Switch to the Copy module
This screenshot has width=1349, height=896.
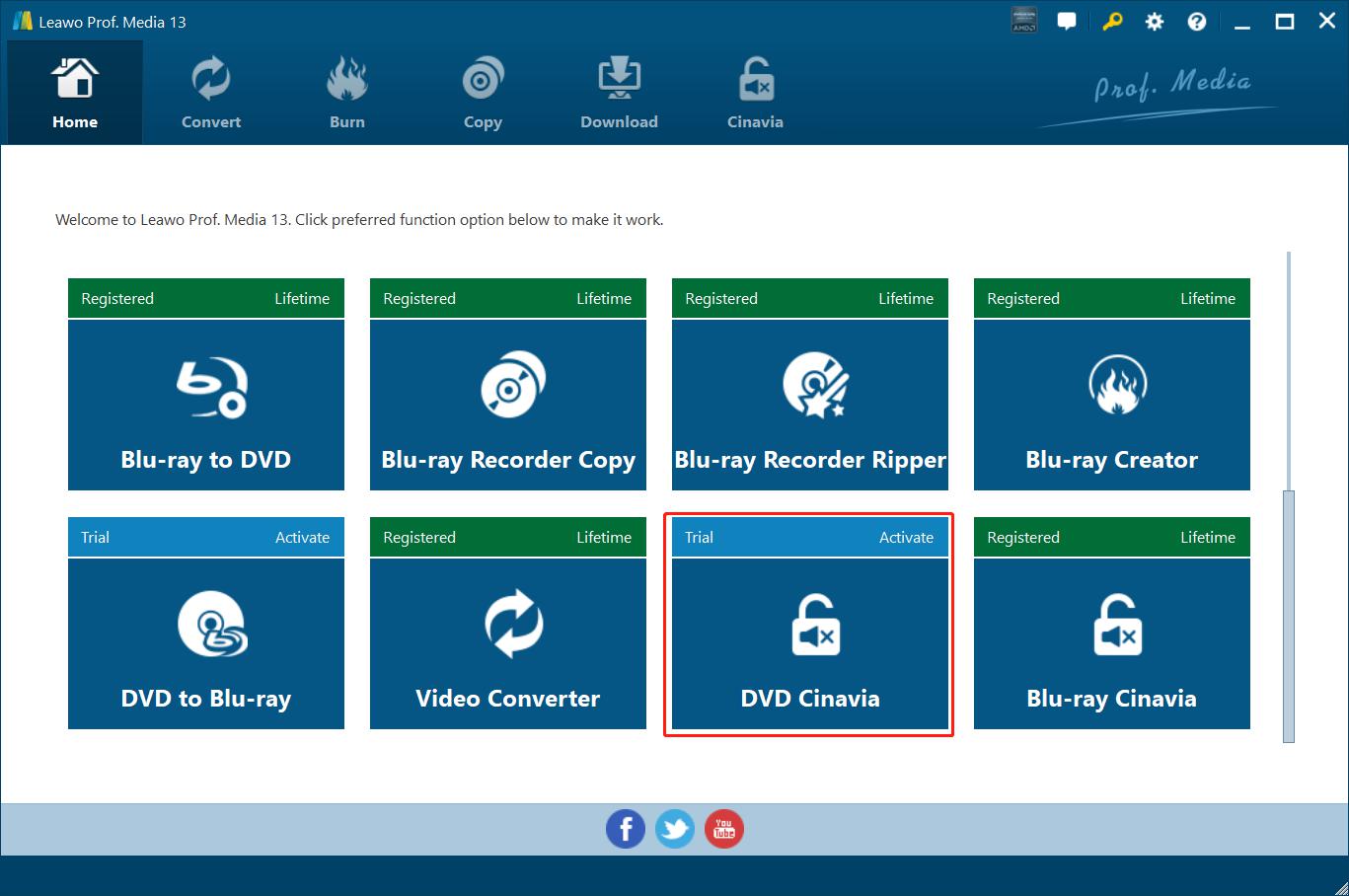coord(483,95)
